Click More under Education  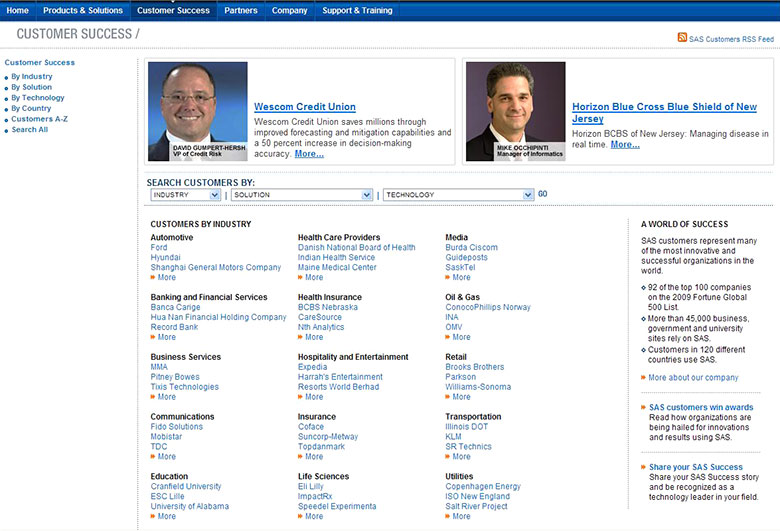point(166,516)
